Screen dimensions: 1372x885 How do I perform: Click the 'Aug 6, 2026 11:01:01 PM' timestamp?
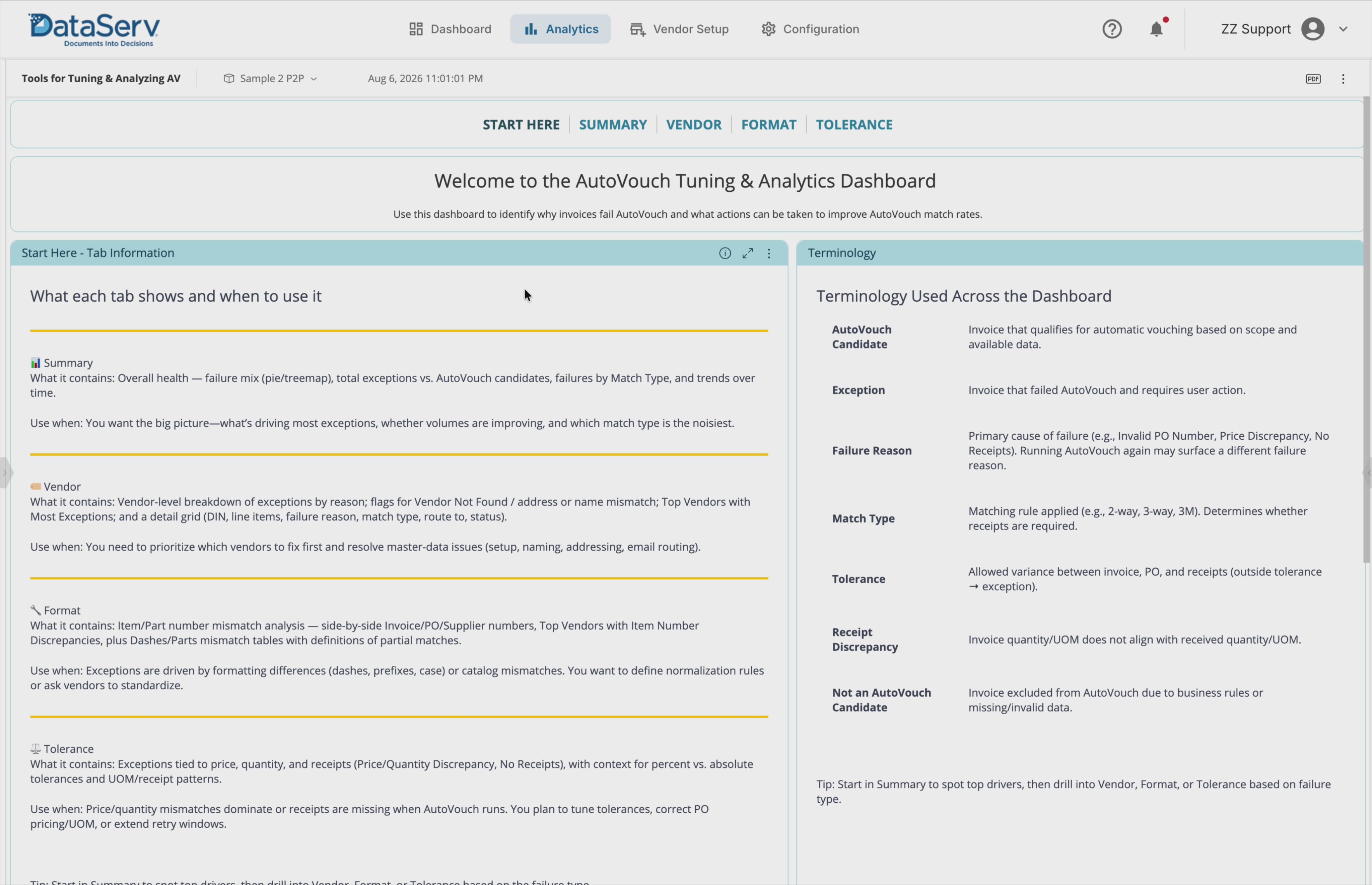click(425, 78)
